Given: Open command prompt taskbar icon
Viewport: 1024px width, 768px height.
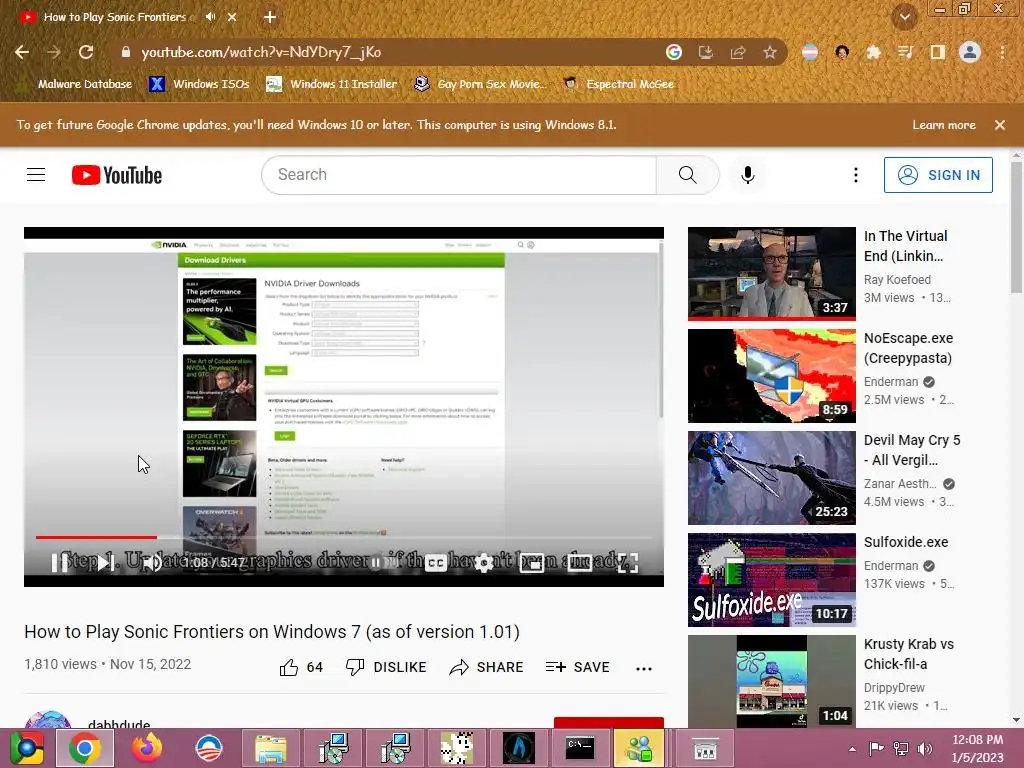Looking at the screenshot, I should tap(580, 748).
